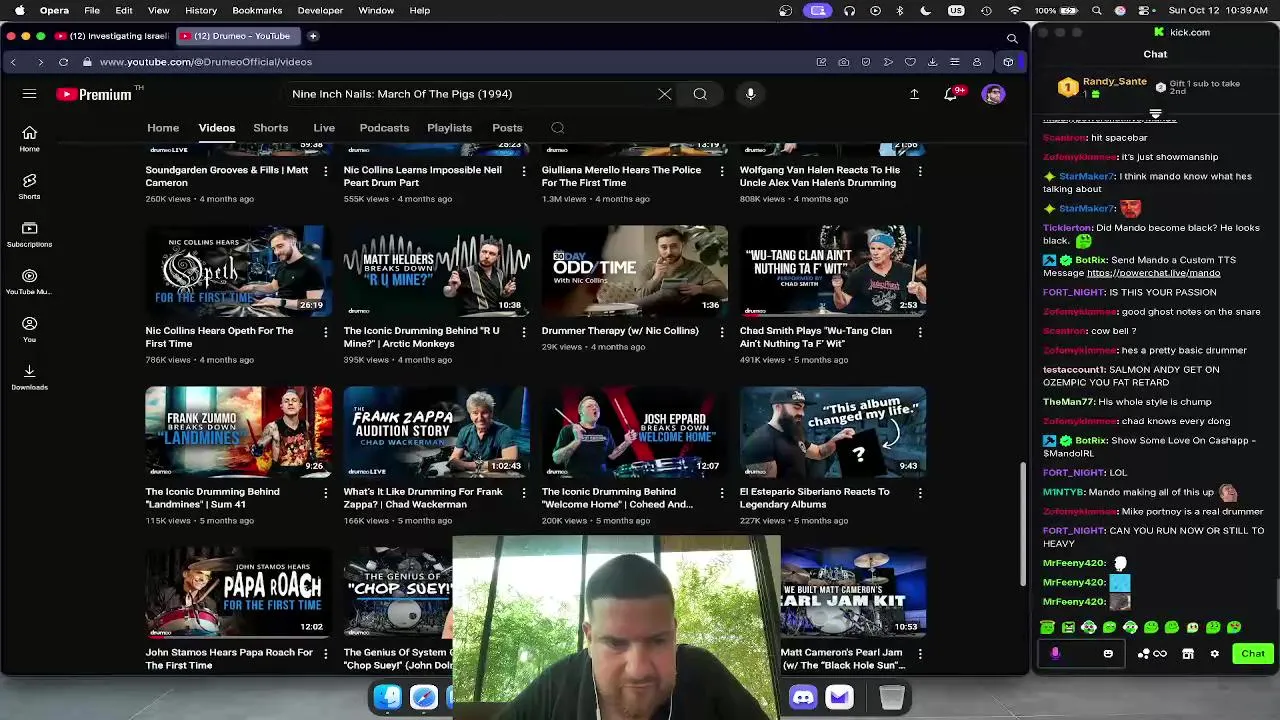Open options for Soundgarden Grooves video

[325, 171]
